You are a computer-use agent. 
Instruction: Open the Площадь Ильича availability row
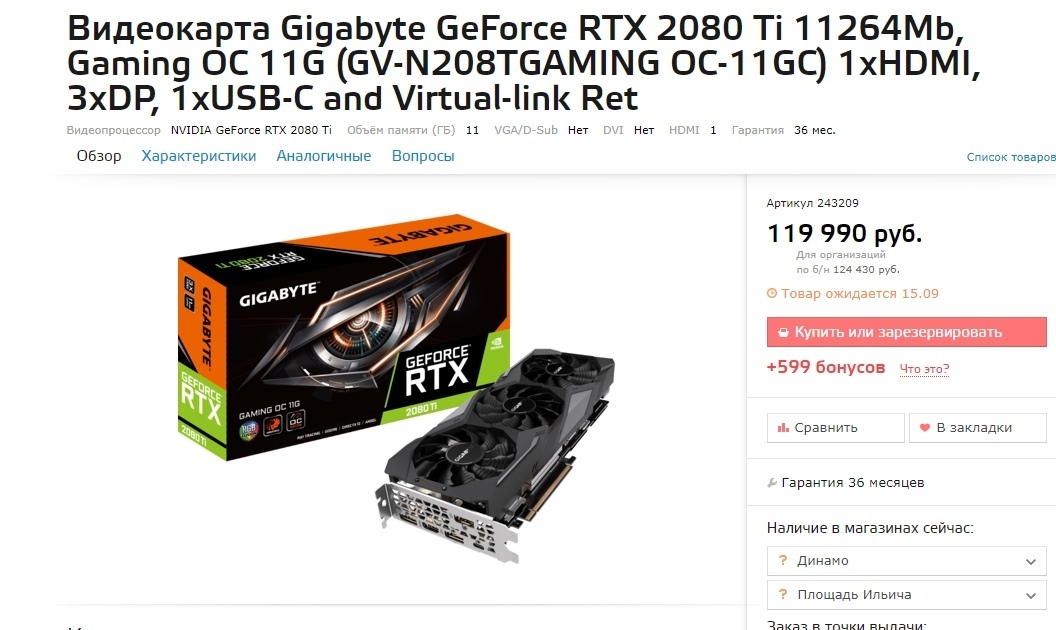[x=906, y=595]
